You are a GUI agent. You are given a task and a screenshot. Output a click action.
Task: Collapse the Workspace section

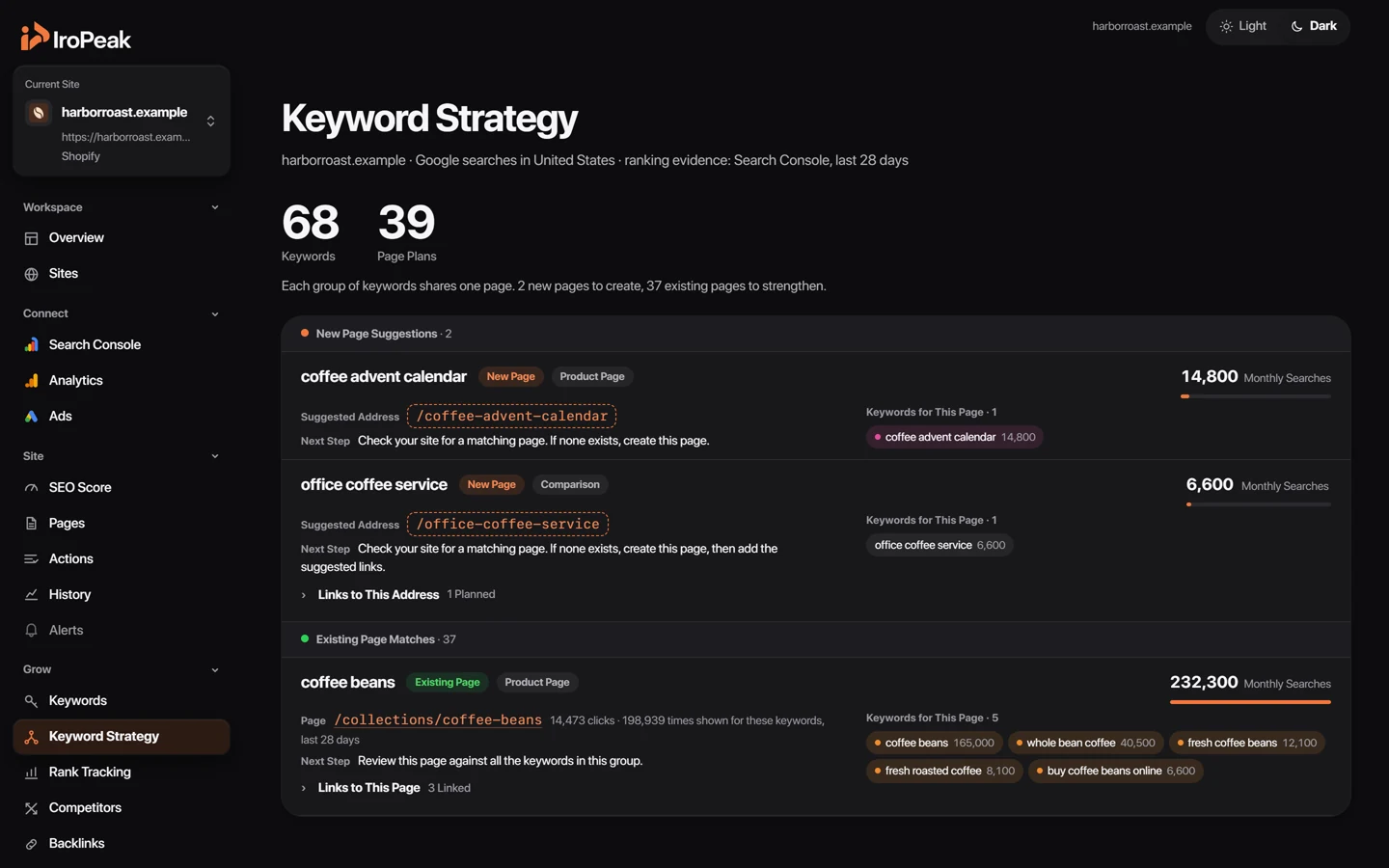pos(215,207)
